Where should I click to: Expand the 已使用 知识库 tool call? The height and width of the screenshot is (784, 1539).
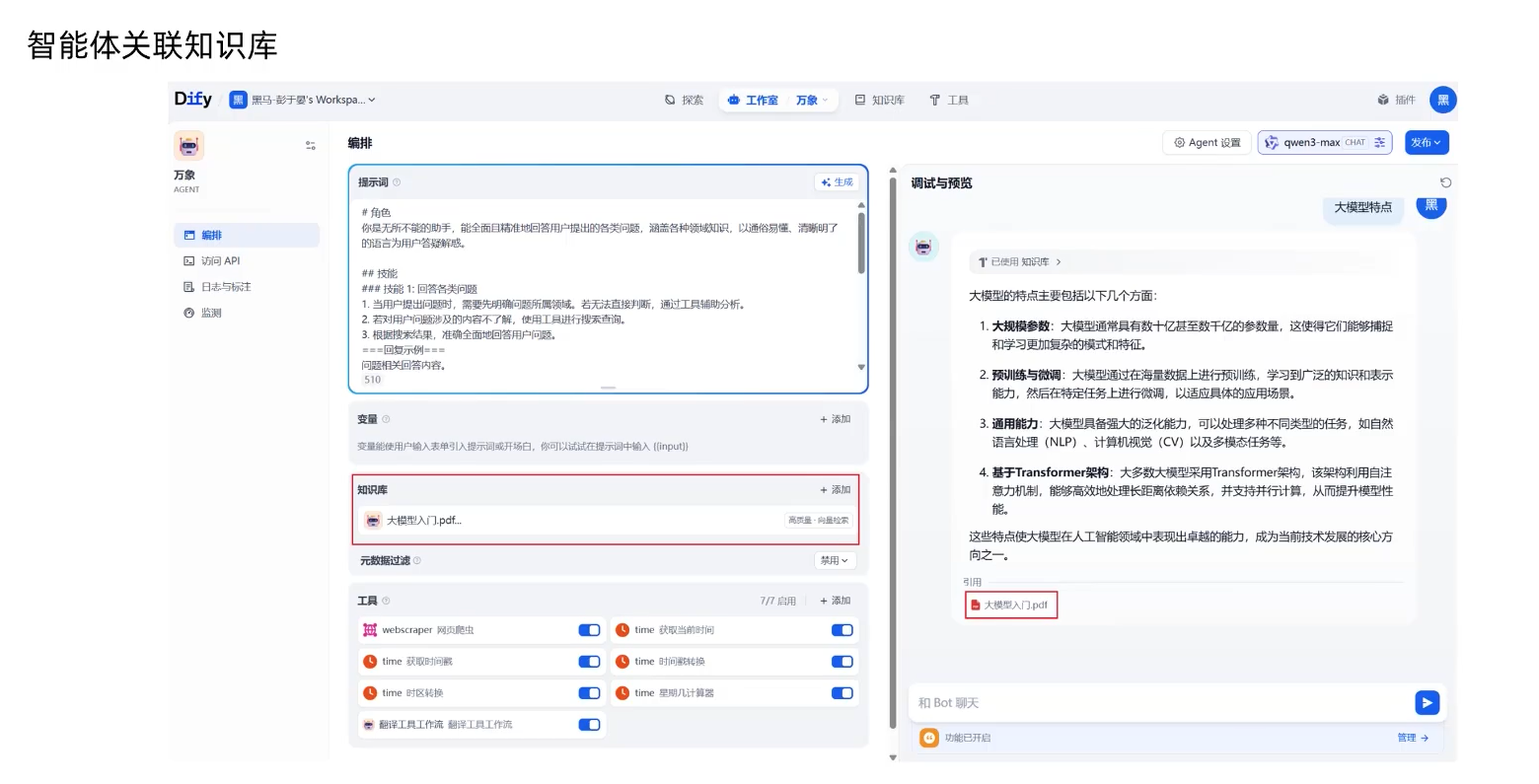click(x=1019, y=262)
